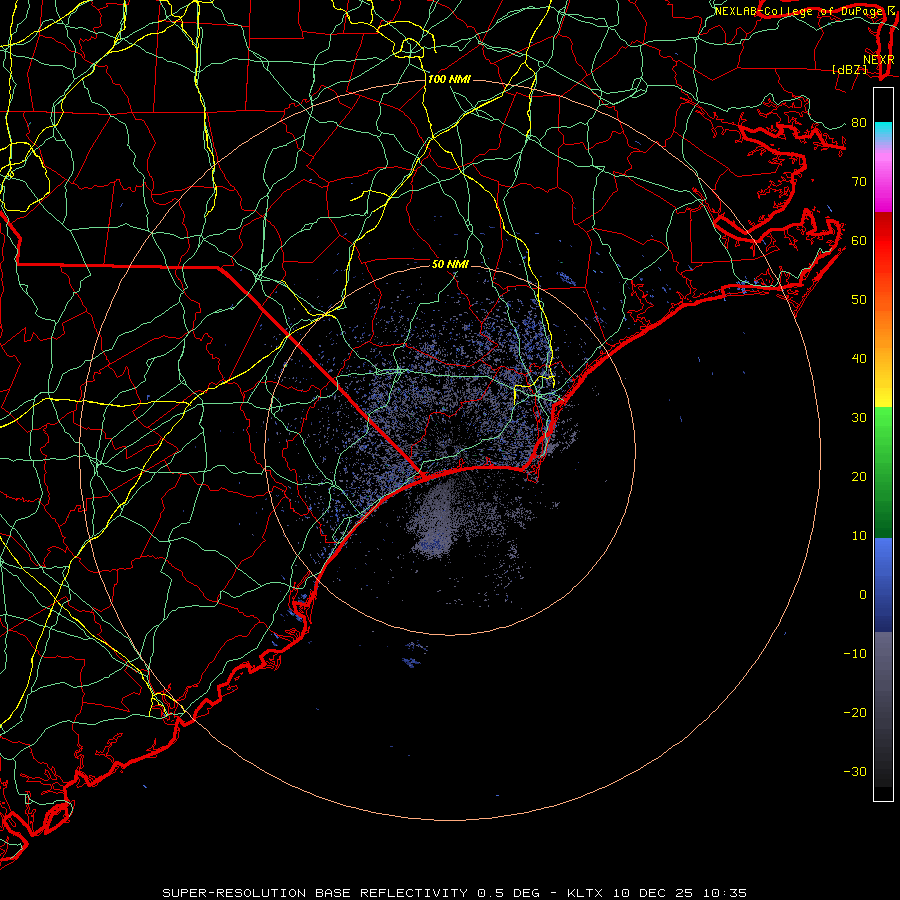900x900 pixels.
Task: Click the 10 value on the dBZ scale
Action: pyautogui.click(x=859, y=536)
